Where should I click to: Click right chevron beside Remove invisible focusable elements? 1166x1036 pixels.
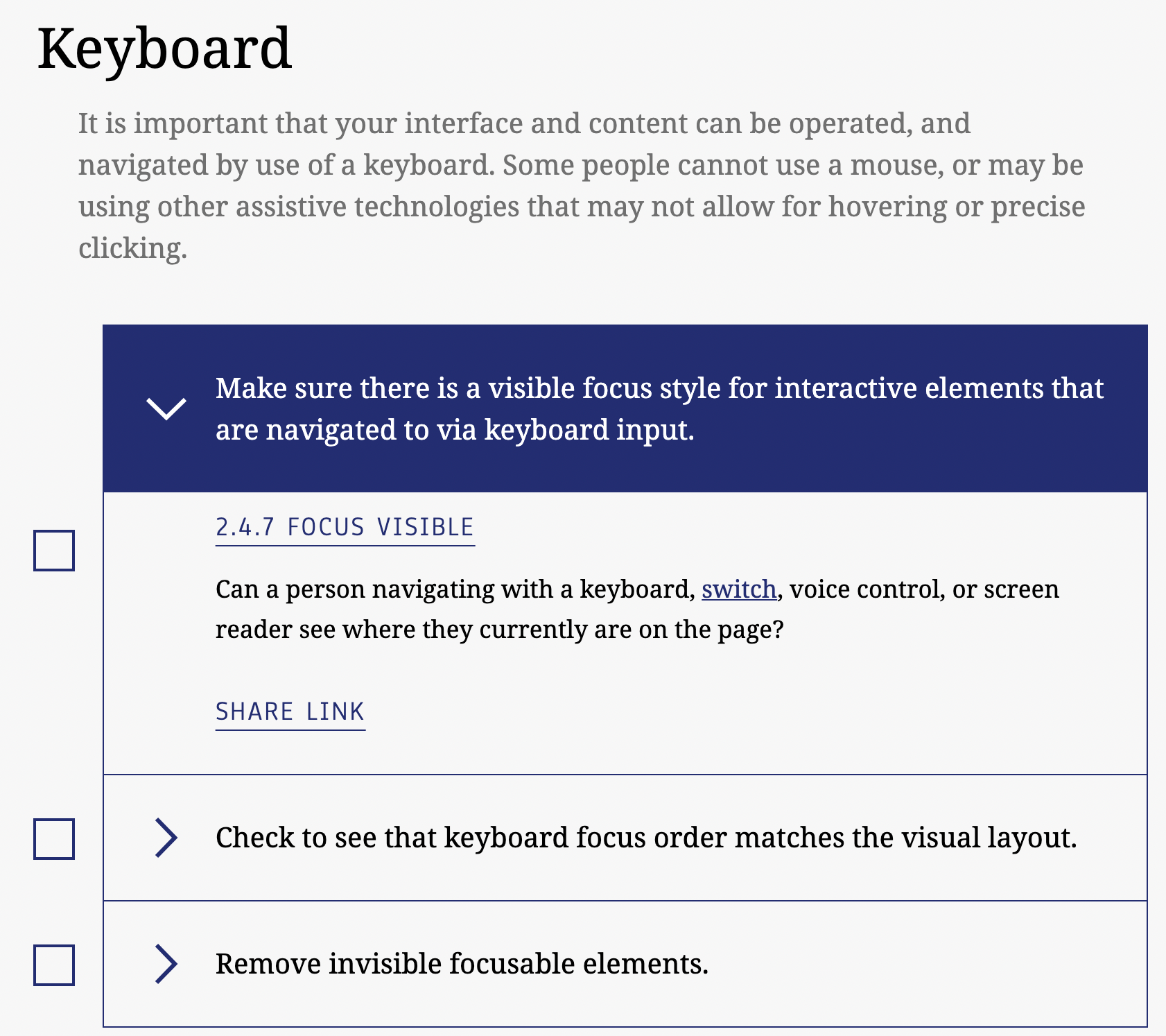coord(166,964)
